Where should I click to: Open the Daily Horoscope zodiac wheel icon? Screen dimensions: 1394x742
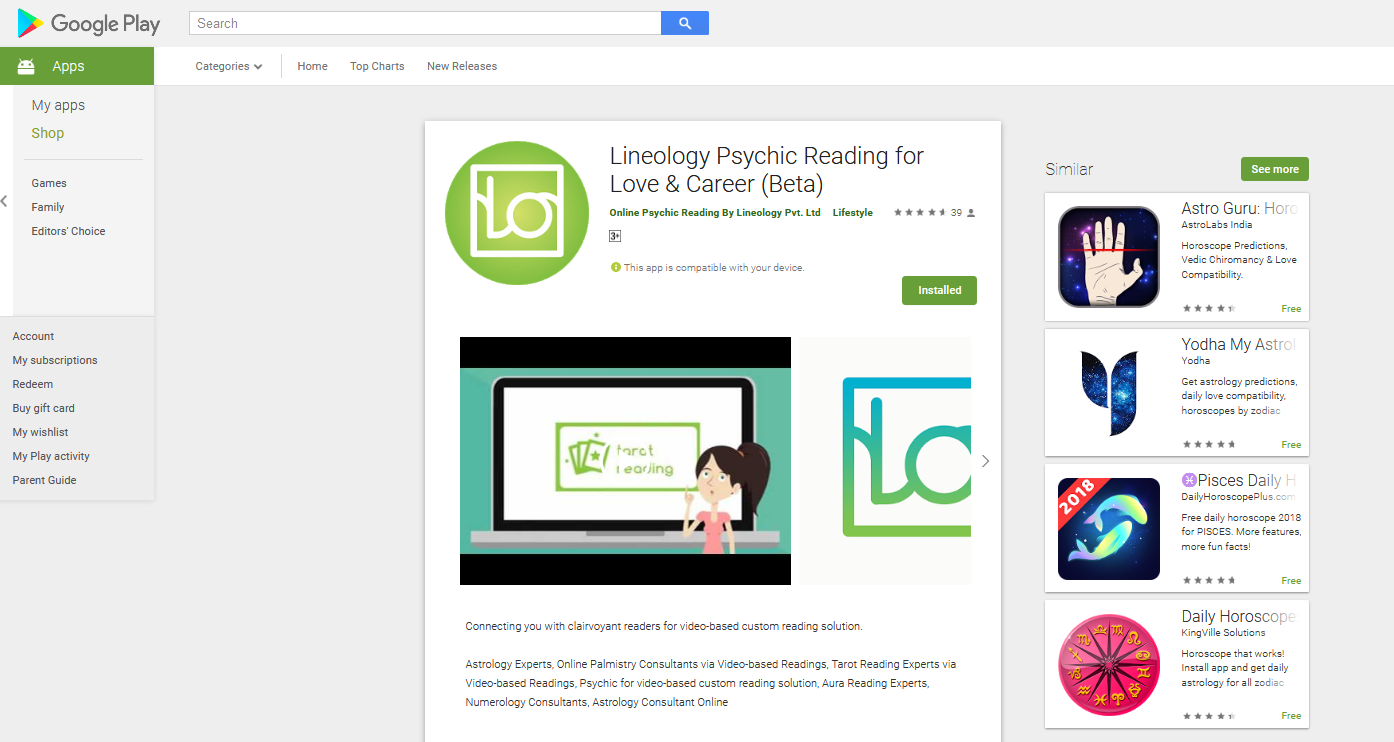click(1109, 665)
